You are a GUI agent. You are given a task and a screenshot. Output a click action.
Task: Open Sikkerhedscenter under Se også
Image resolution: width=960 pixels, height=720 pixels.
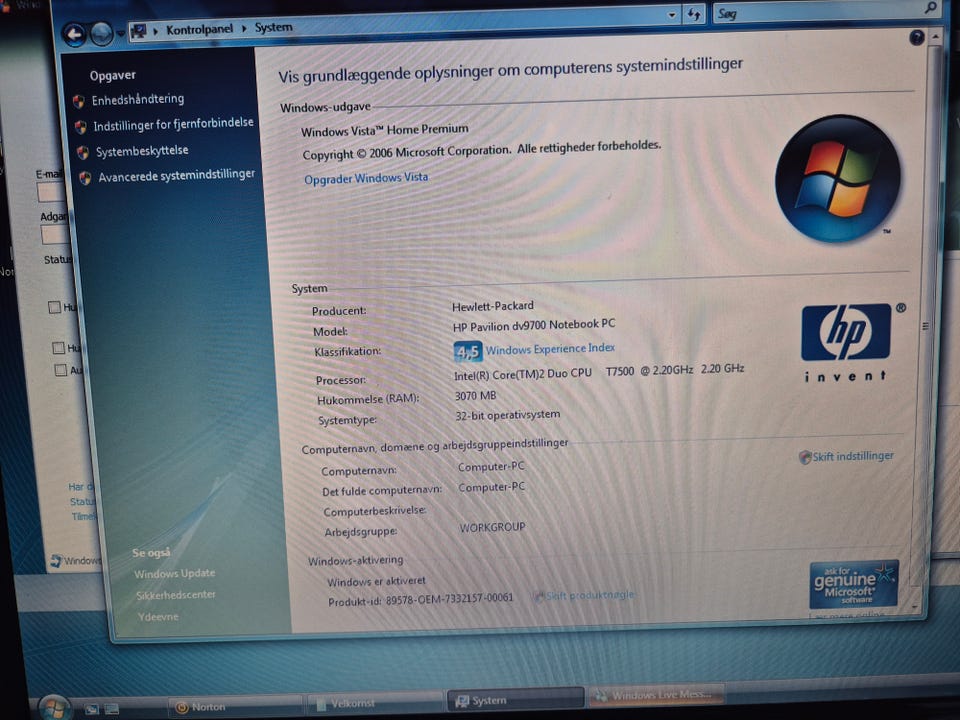176,594
